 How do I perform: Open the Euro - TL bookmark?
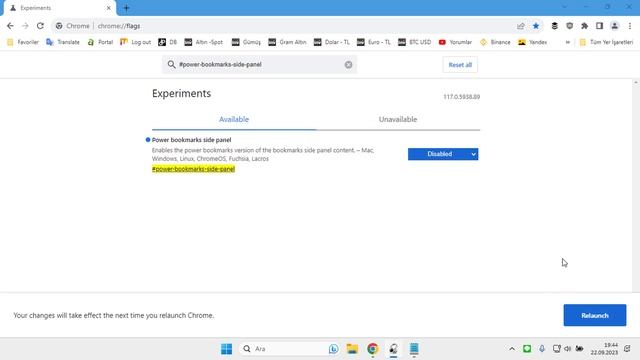click(x=373, y=42)
